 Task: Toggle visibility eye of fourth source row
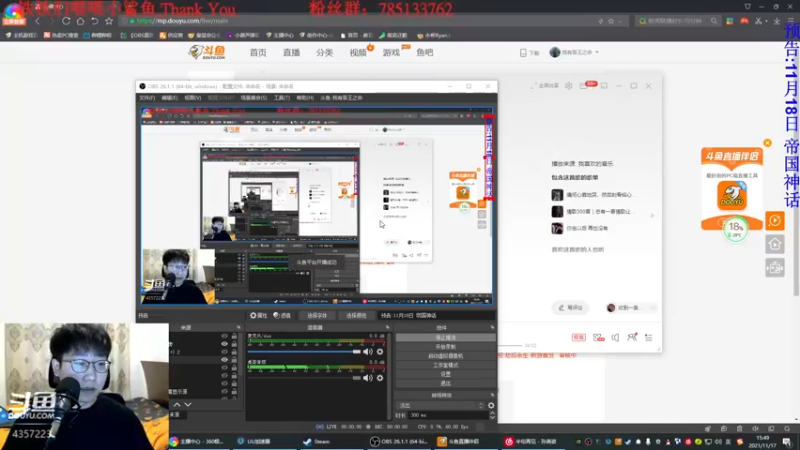click(224, 360)
